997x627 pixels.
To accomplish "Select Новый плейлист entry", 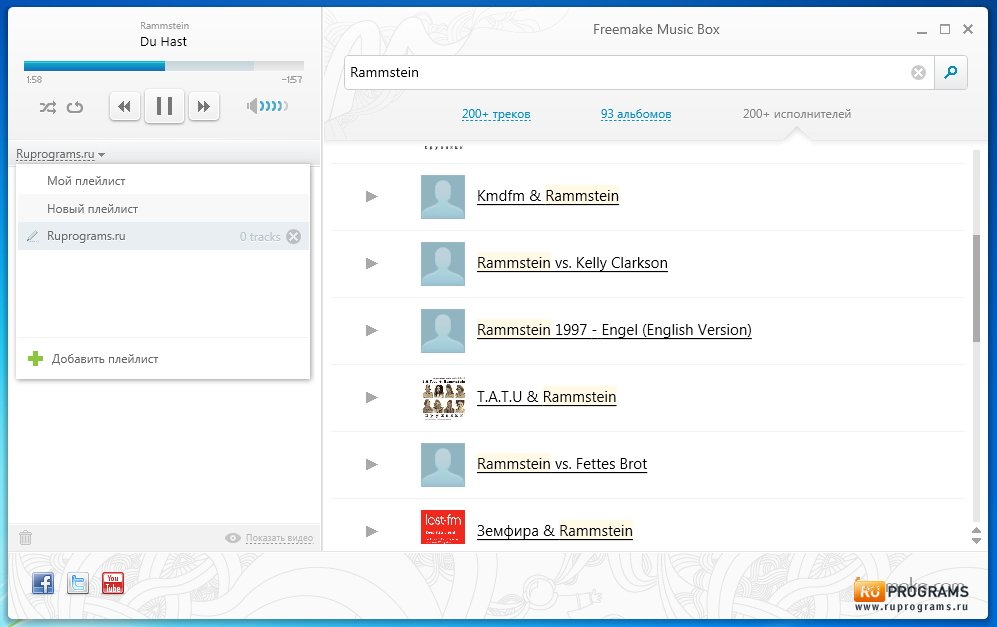I will (92, 209).
